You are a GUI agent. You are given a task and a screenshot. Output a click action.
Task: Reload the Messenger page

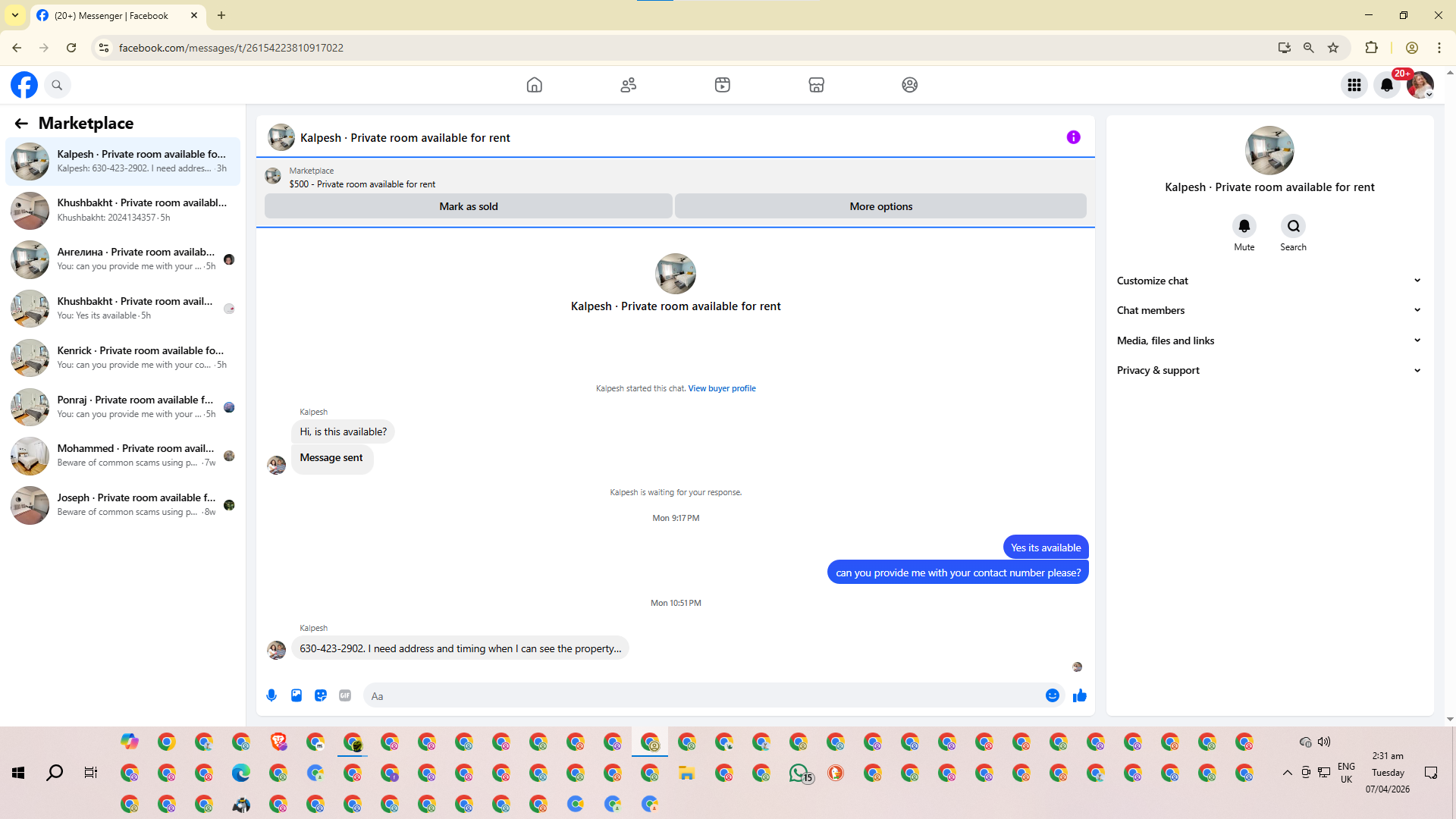coord(71,48)
